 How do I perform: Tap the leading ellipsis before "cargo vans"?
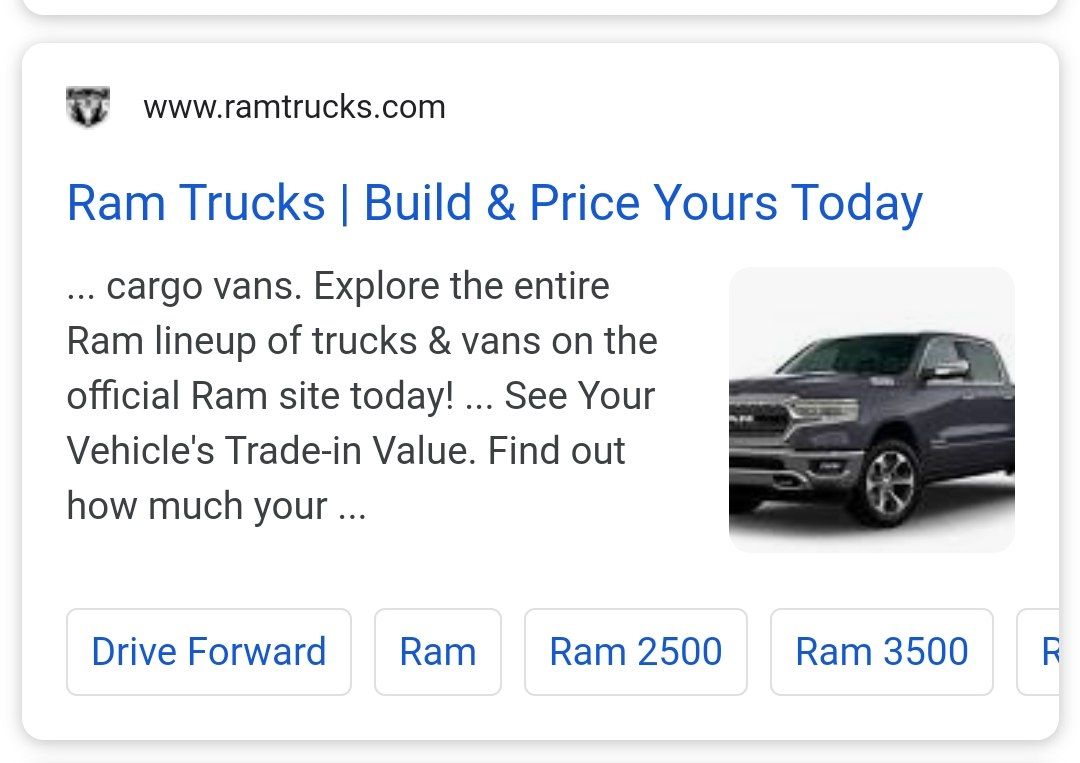[x=80, y=288]
